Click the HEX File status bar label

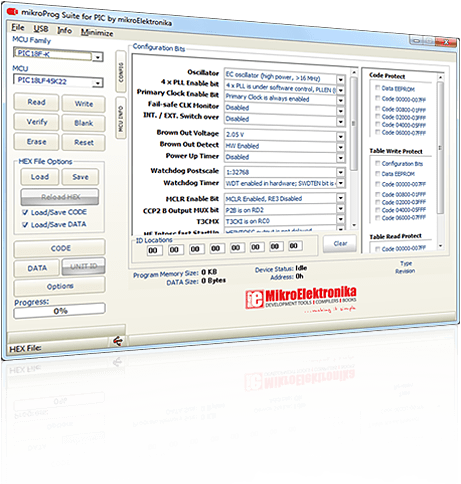(x=26, y=349)
